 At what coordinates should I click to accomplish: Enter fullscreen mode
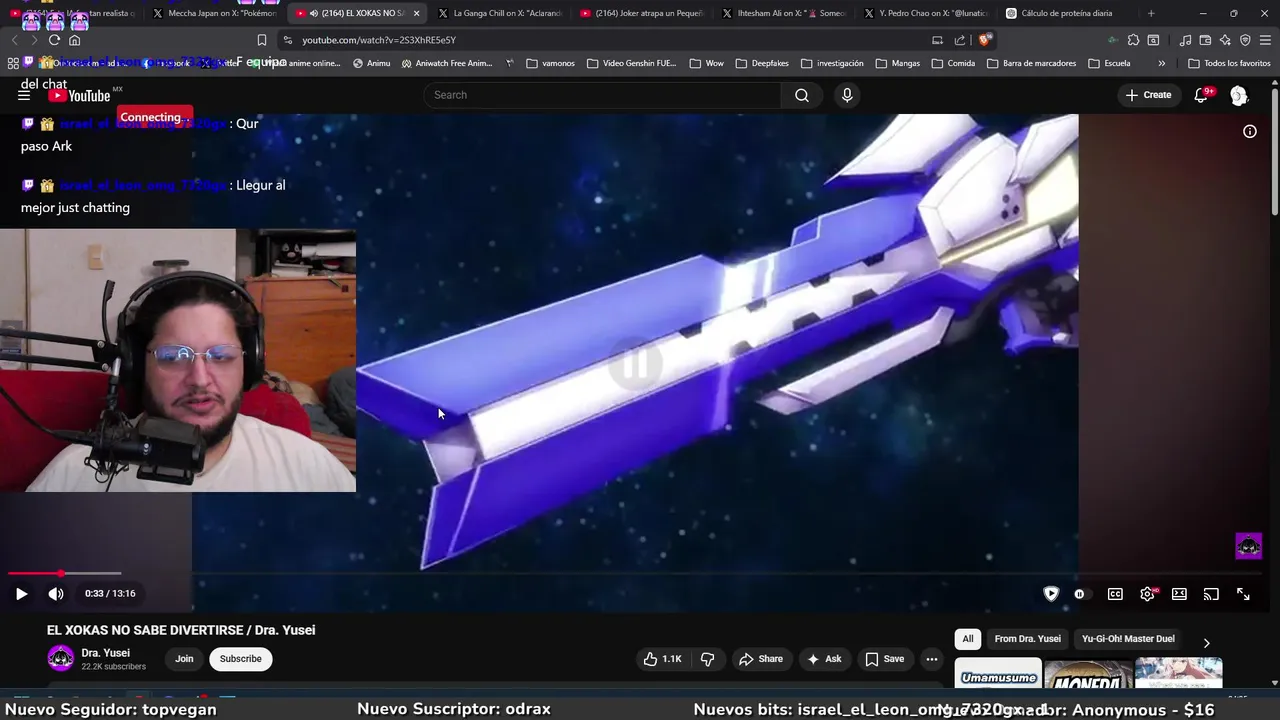point(1243,594)
